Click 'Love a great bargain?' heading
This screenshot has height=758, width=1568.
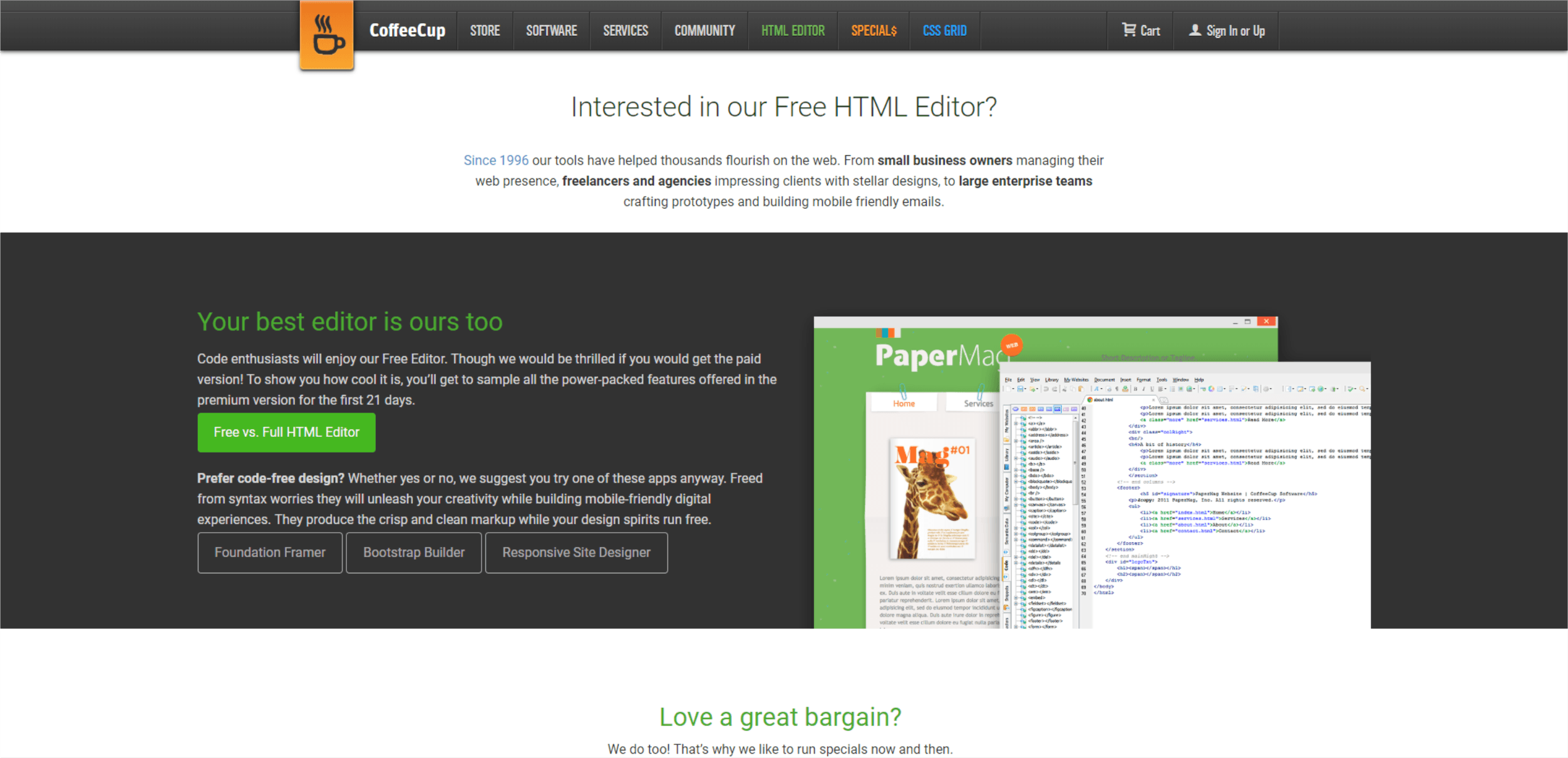780,717
